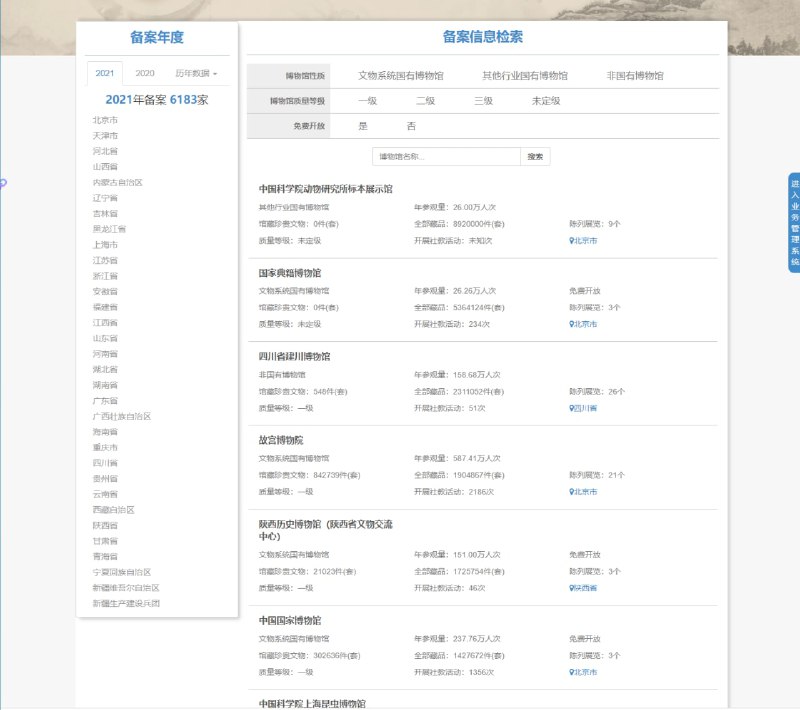The height and width of the screenshot is (710, 800).
Task: Select the 2021 year tab
Action: click(105, 72)
